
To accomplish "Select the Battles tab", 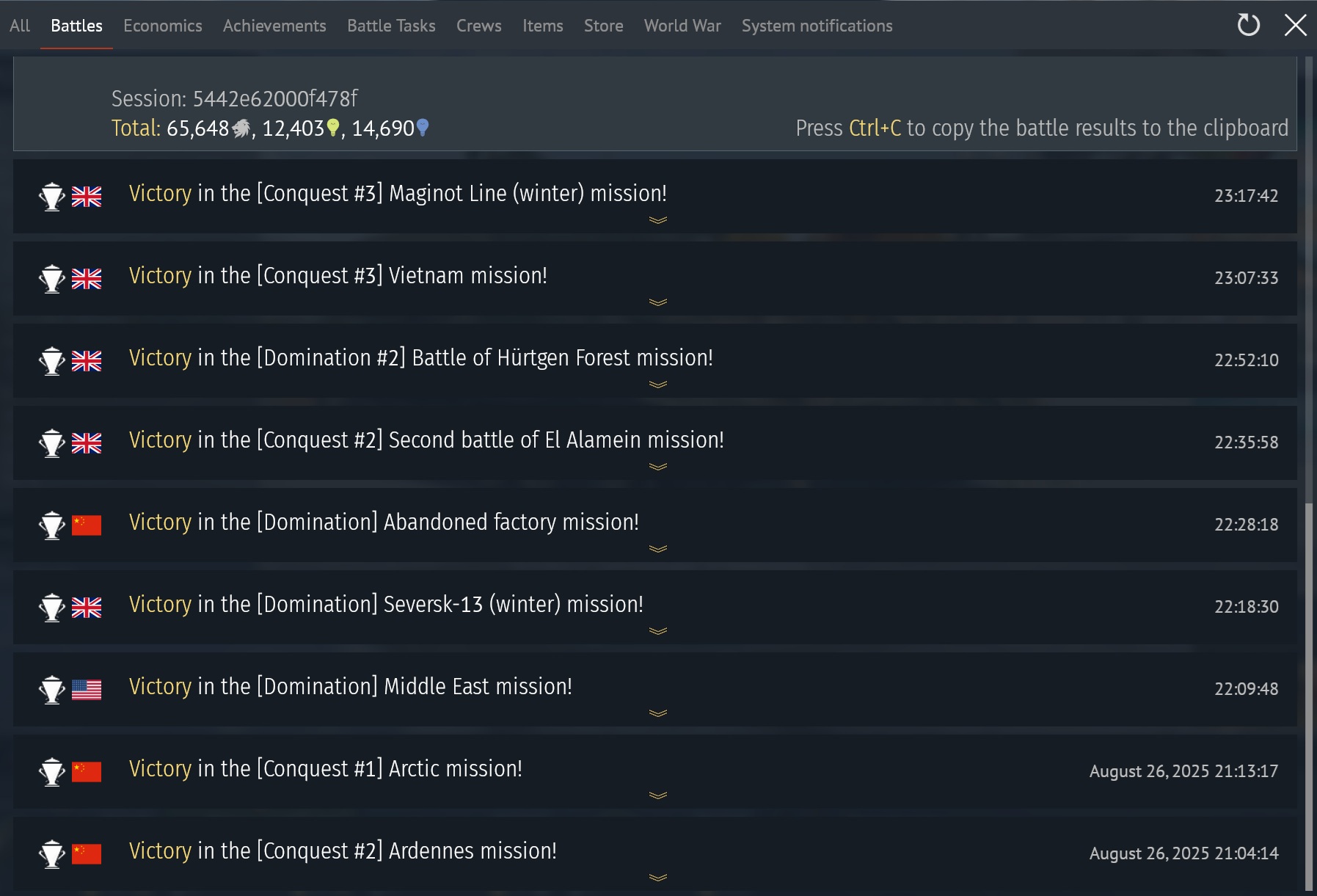I will coord(76,26).
